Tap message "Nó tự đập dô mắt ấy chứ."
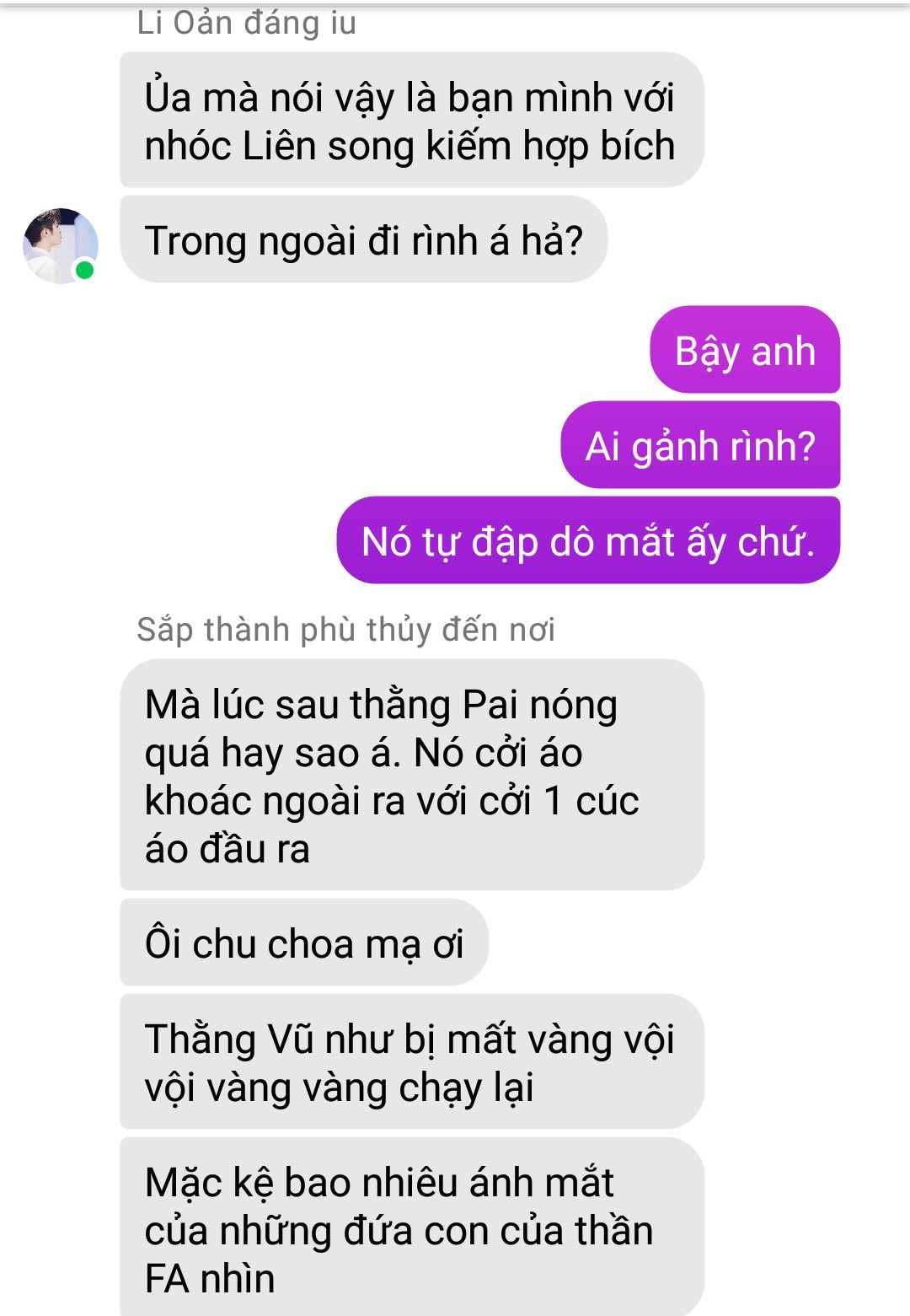910x1316 pixels. [x=588, y=540]
